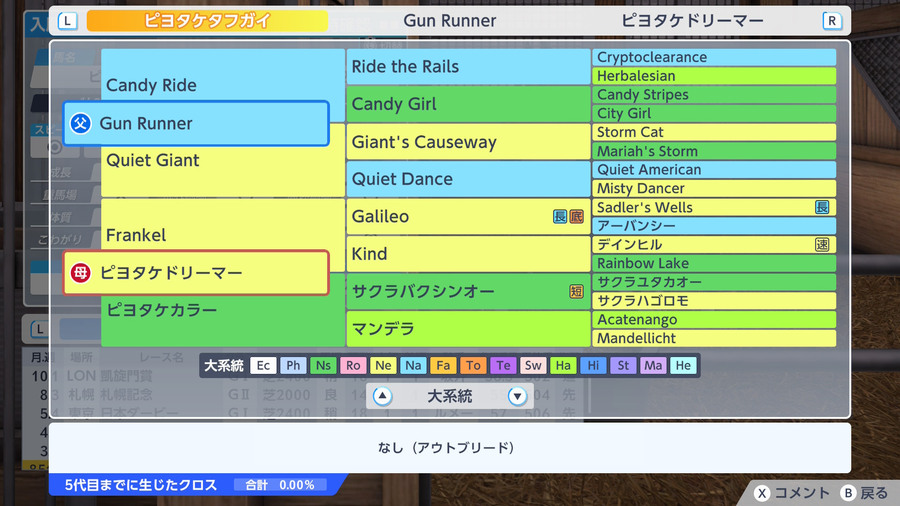The image size is (900, 506).
Task: Select the Ma lineage color swatch
Action: (653, 365)
